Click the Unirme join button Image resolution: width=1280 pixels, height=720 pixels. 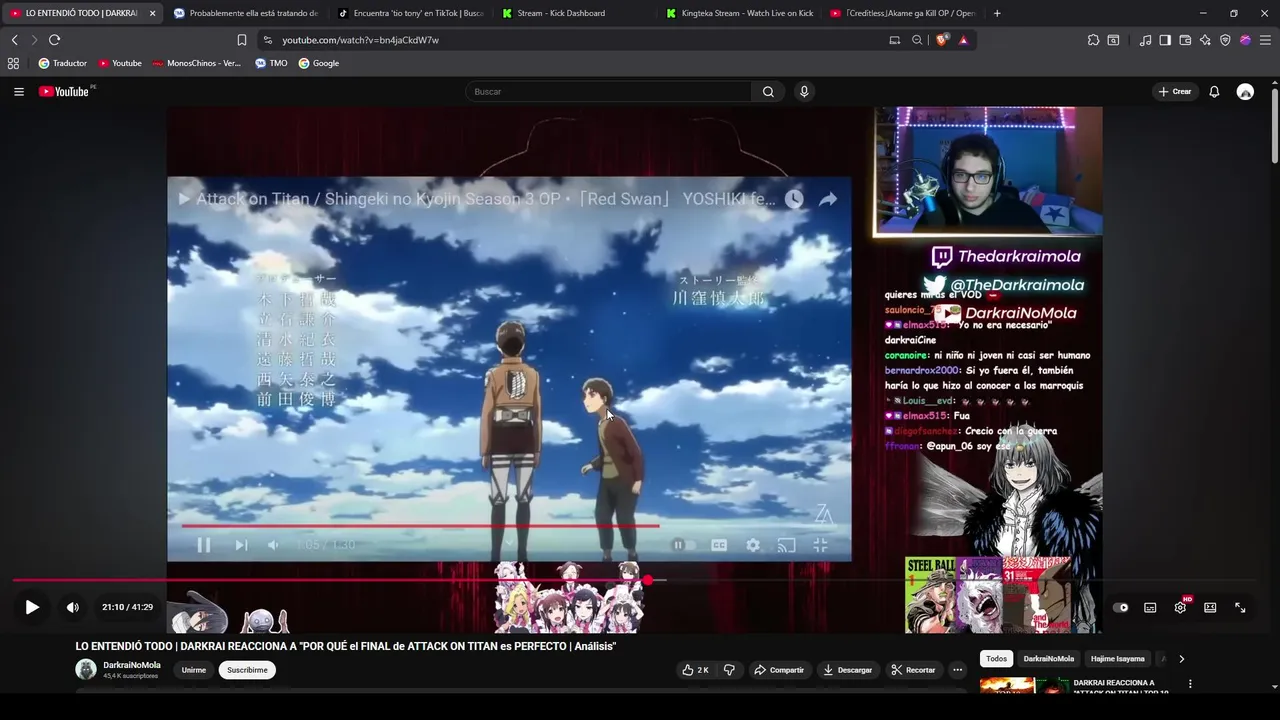tap(194, 670)
